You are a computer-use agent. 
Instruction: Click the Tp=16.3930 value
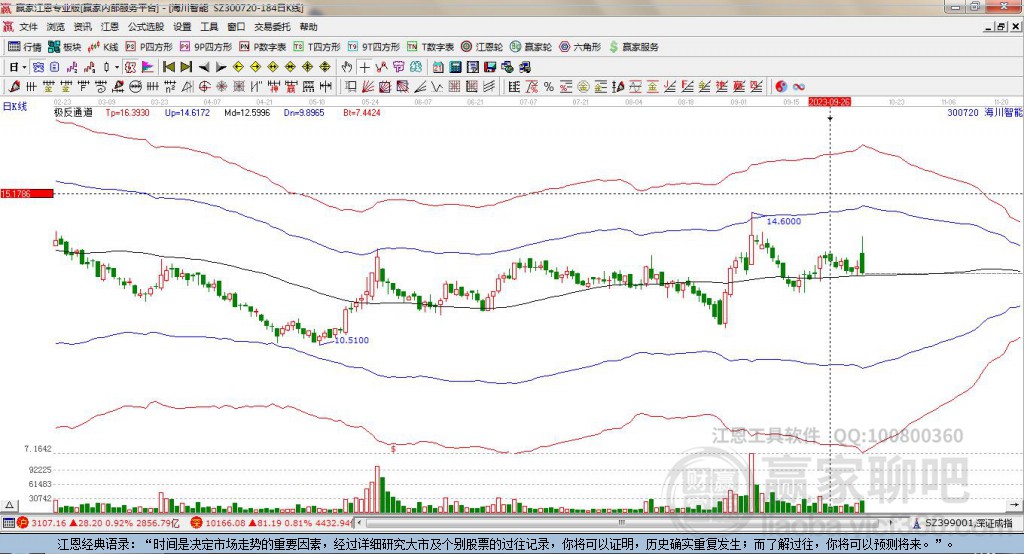pyautogui.click(x=127, y=112)
